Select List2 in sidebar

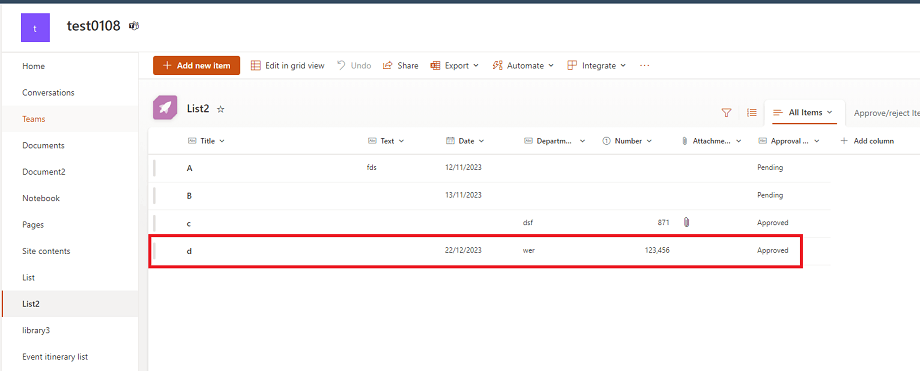tap(31, 304)
